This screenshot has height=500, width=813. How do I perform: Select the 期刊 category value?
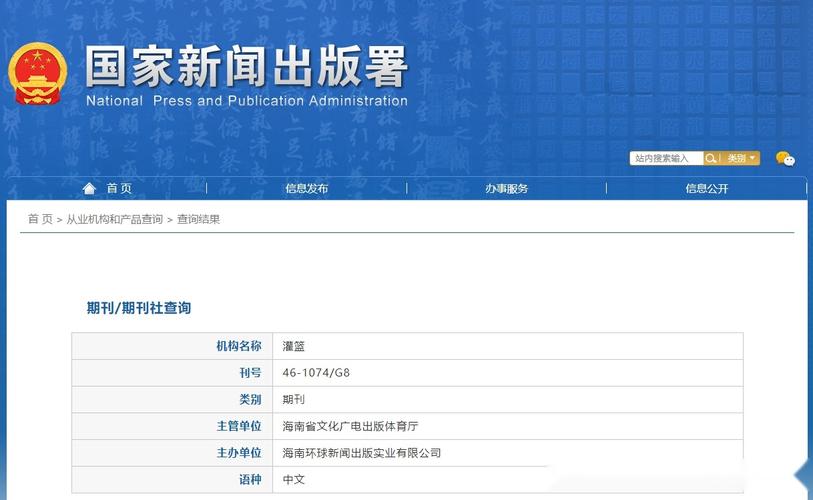pyautogui.click(x=293, y=399)
